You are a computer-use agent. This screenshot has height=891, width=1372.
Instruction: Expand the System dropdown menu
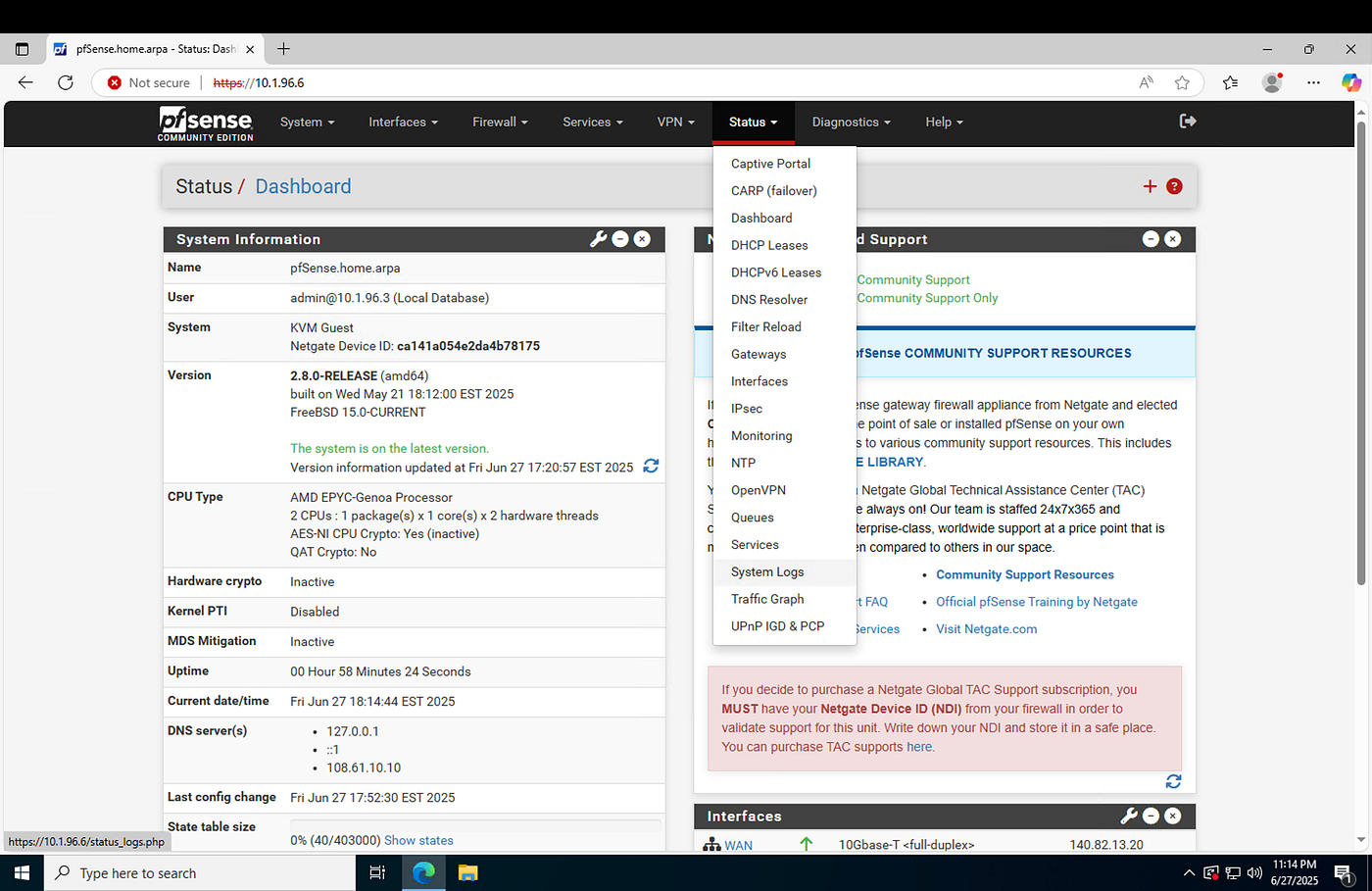tap(307, 122)
